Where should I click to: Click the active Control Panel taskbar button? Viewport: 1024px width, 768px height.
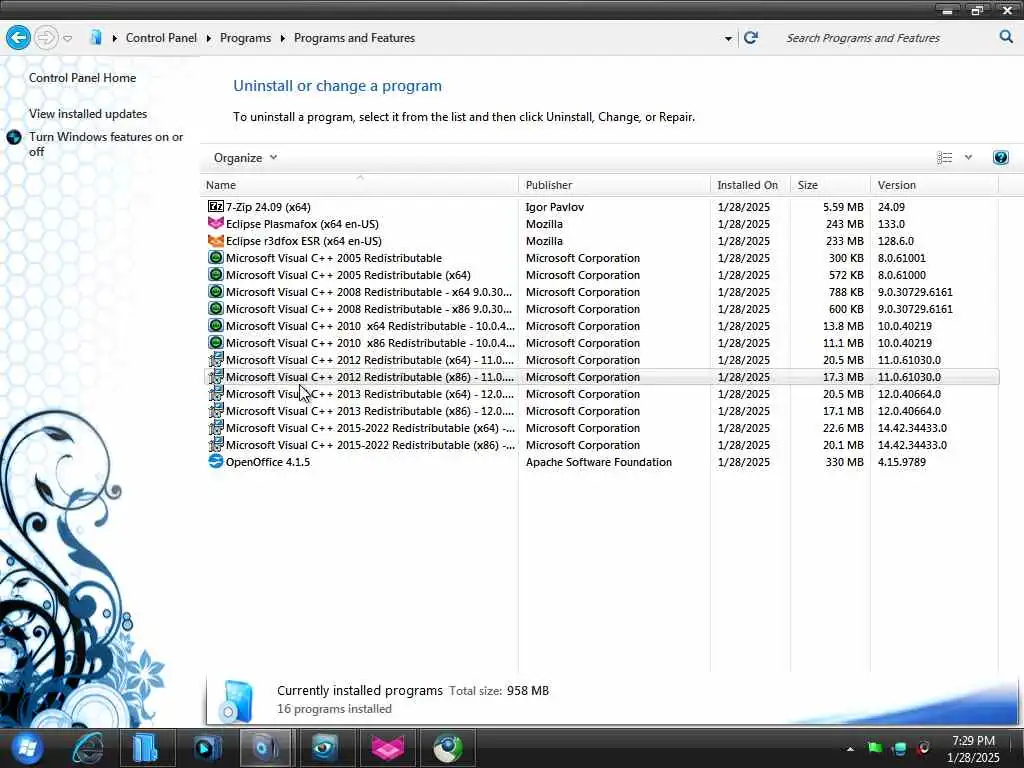coord(265,748)
